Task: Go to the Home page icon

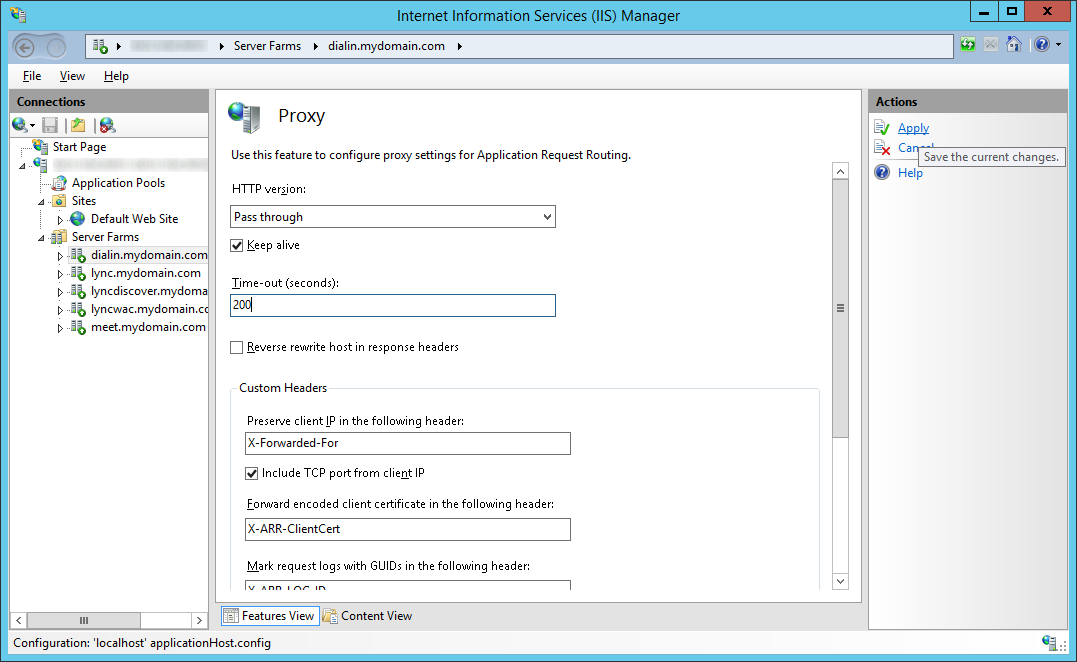Action: (x=1014, y=45)
